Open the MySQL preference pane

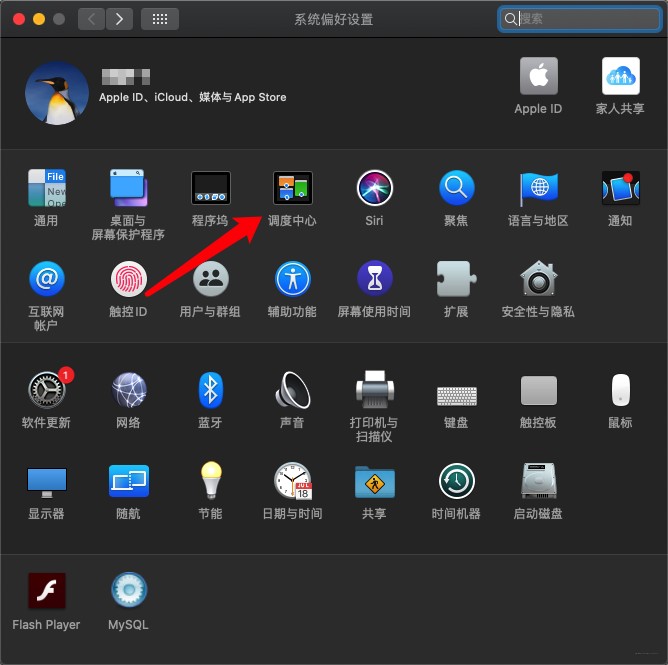[x=129, y=590]
